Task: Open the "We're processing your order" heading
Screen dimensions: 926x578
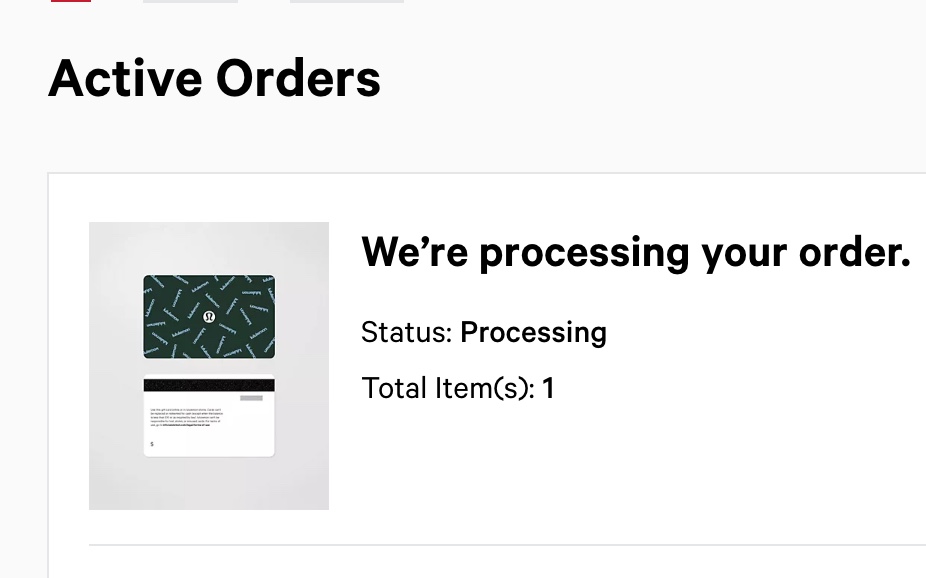Action: click(635, 252)
